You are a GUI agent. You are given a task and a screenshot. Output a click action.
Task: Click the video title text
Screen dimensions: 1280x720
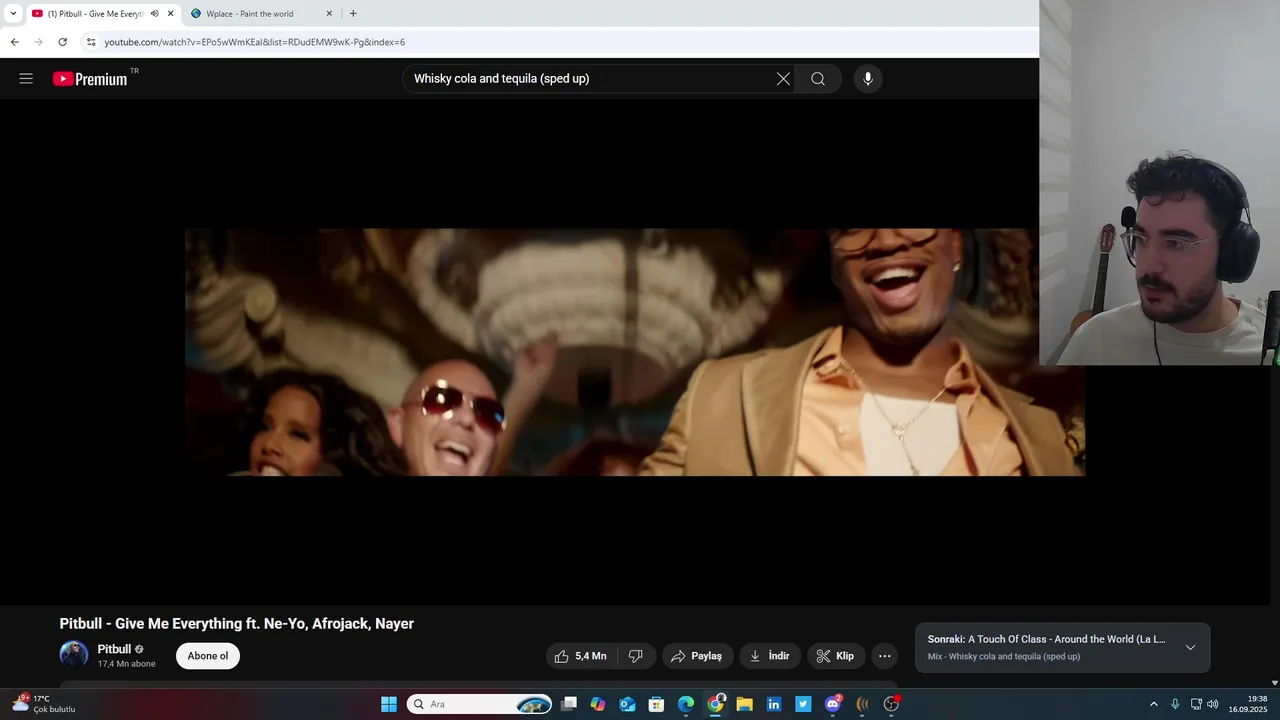(x=236, y=623)
